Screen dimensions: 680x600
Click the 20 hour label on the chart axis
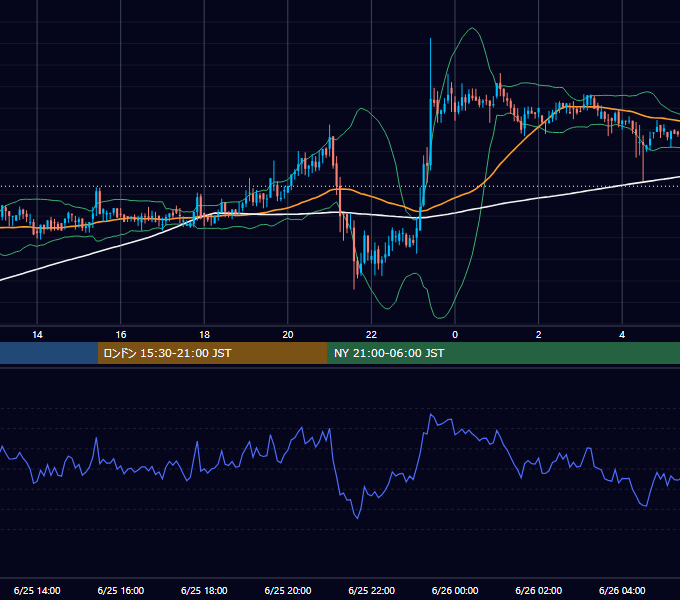pos(288,335)
